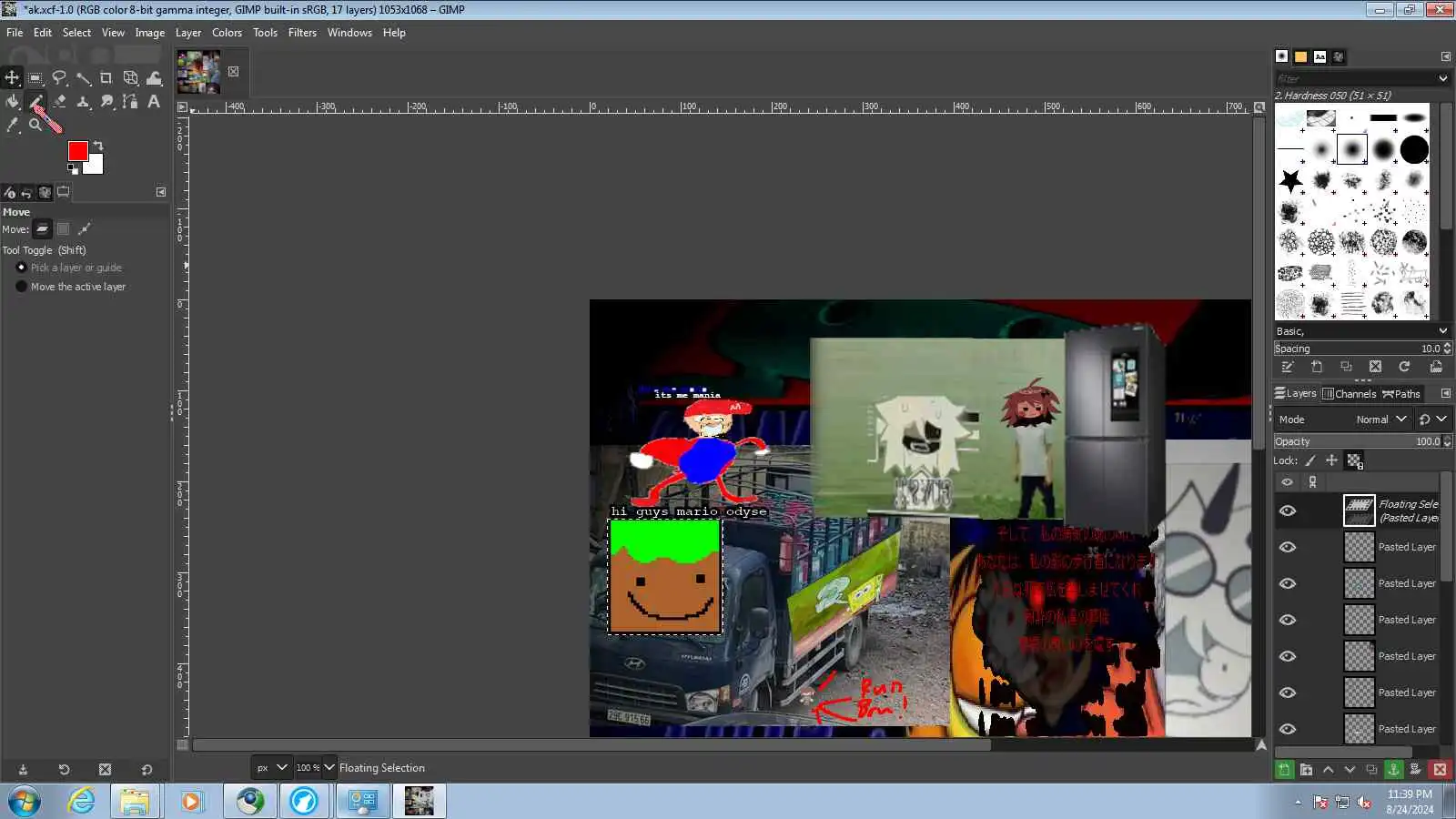Switch to the Paths tab
1456x819 pixels.
click(1401, 394)
